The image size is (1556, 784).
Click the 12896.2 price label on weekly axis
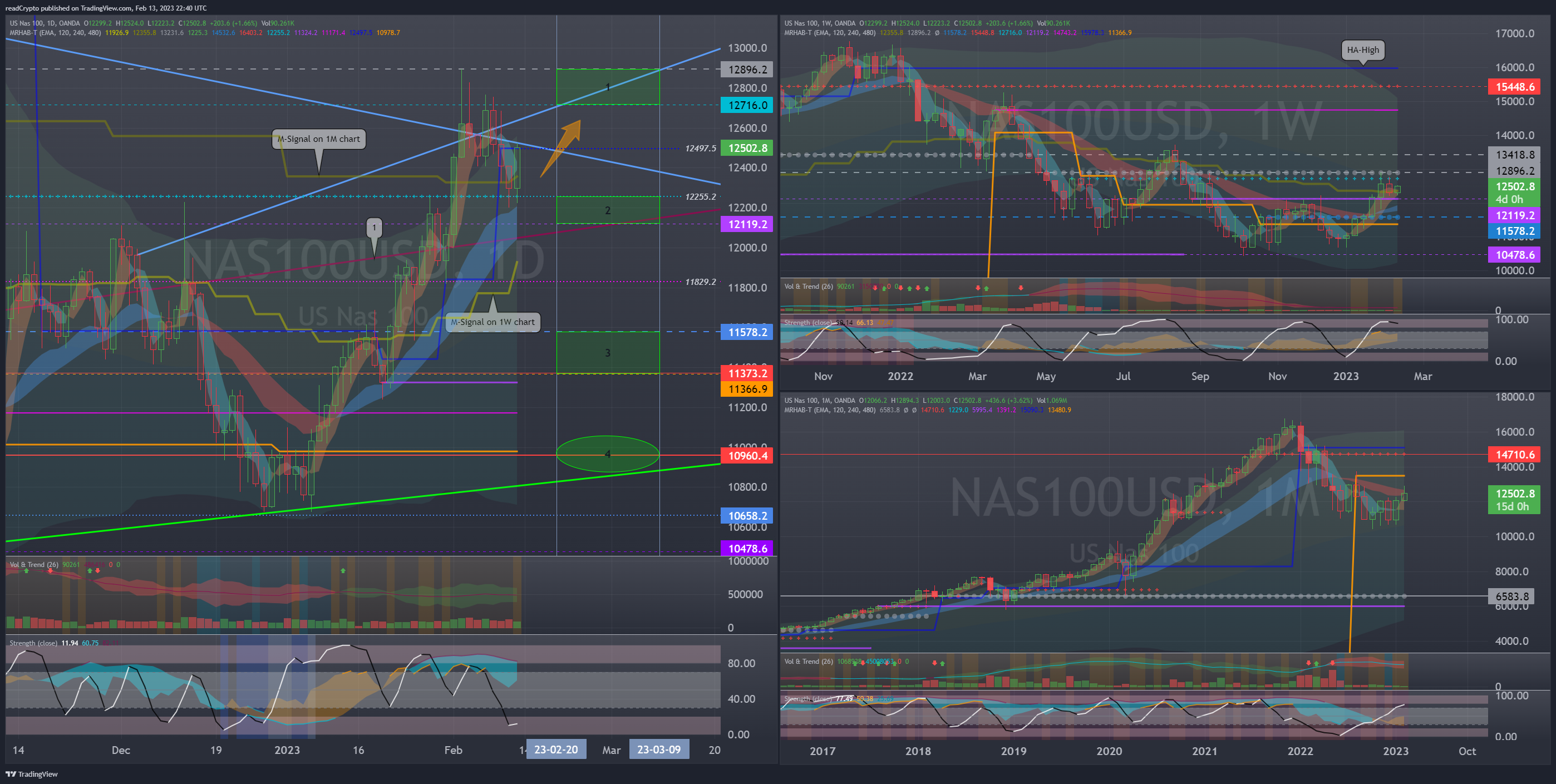[1514, 171]
